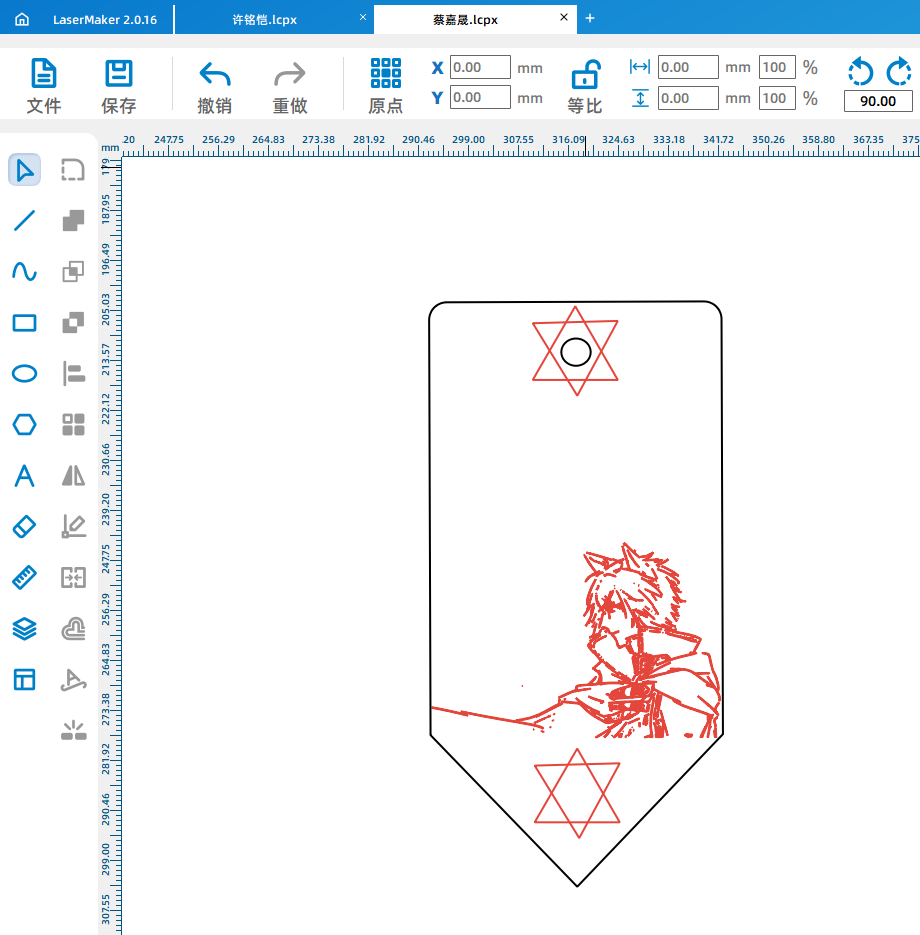
Task: Select the ellipse shape tool
Action: tap(25, 374)
